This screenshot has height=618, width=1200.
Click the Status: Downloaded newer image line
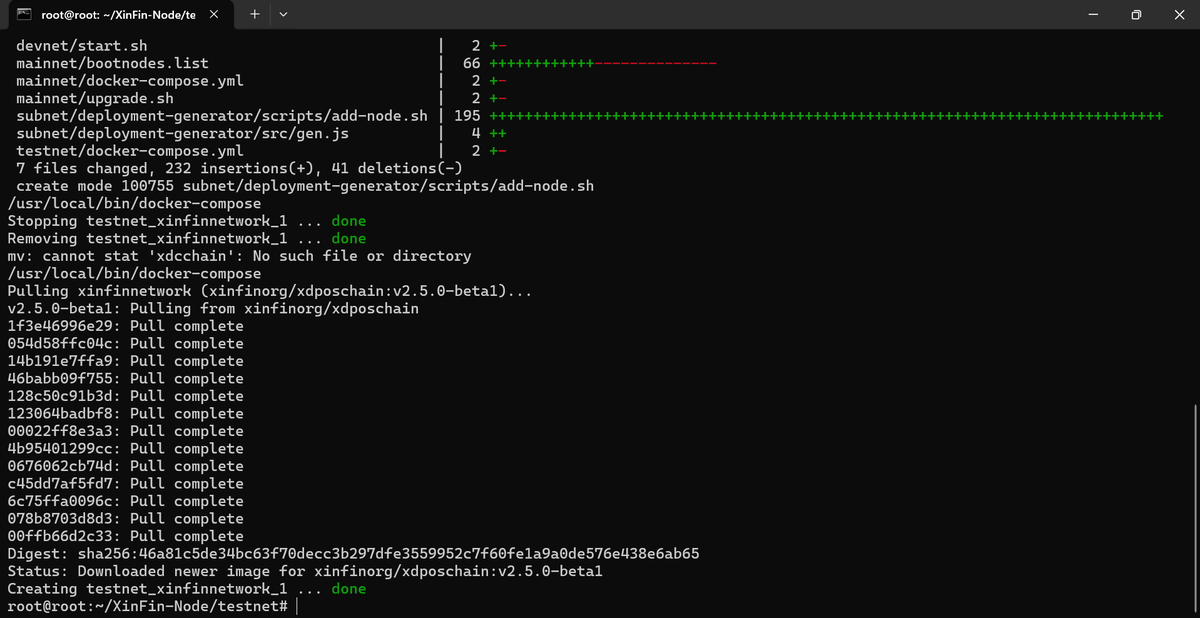pyautogui.click(x=300, y=570)
